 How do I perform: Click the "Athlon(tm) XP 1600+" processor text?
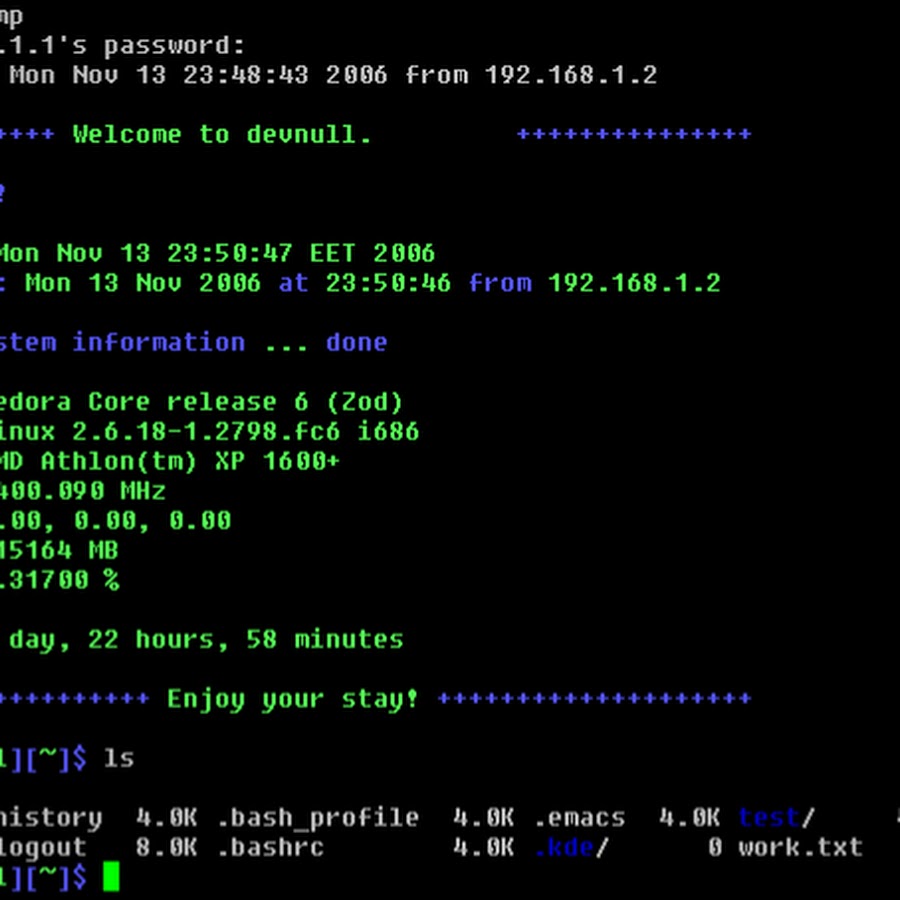click(191, 461)
